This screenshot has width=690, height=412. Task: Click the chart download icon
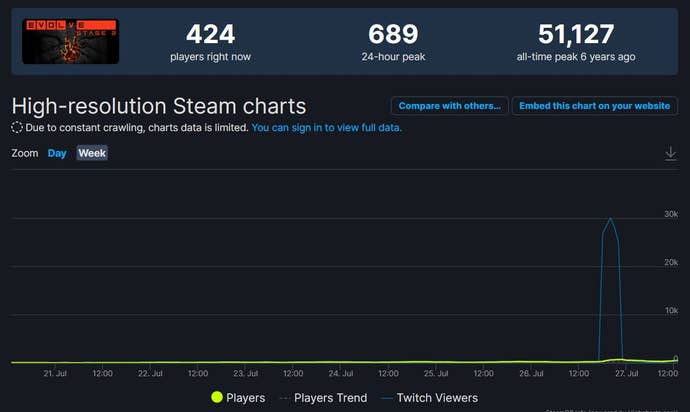(670, 153)
